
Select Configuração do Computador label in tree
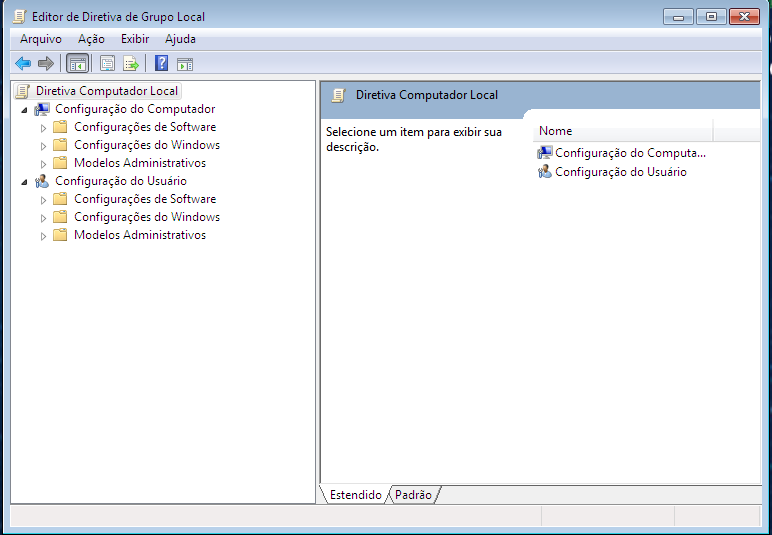pyautogui.click(x=135, y=109)
